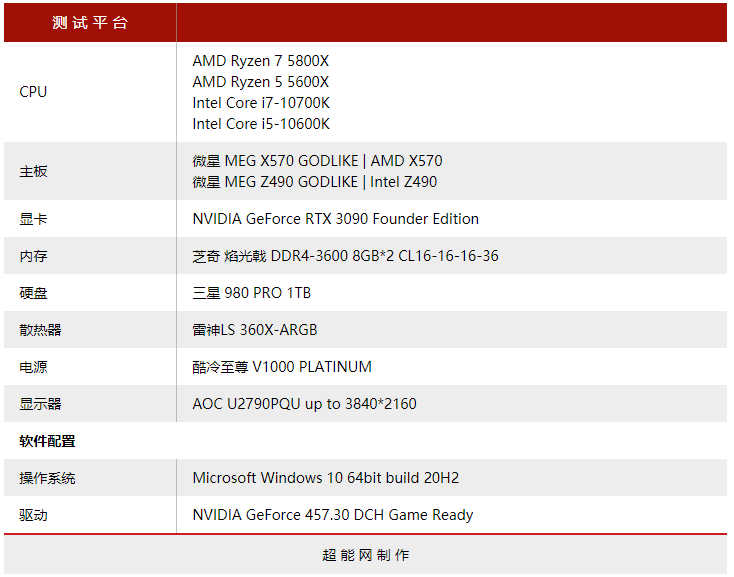The image size is (734, 577).
Task: Select the 驱动 row label
Action: pyautogui.click(x=33, y=515)
